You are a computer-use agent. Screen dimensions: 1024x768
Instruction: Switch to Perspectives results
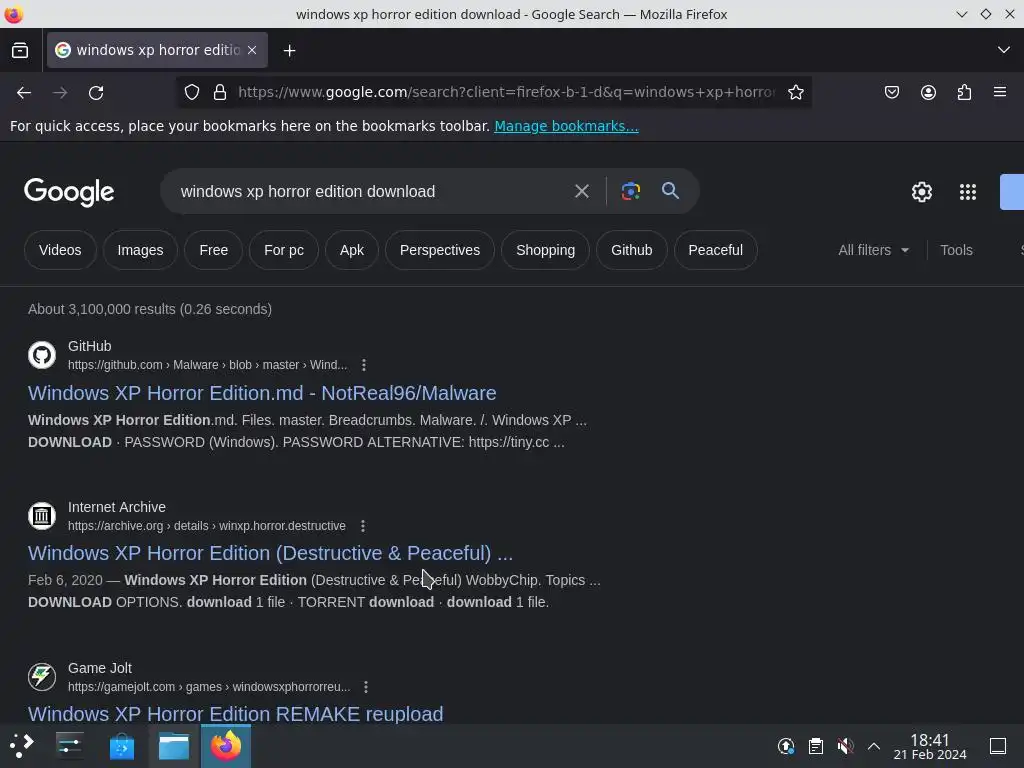[440, 250]
